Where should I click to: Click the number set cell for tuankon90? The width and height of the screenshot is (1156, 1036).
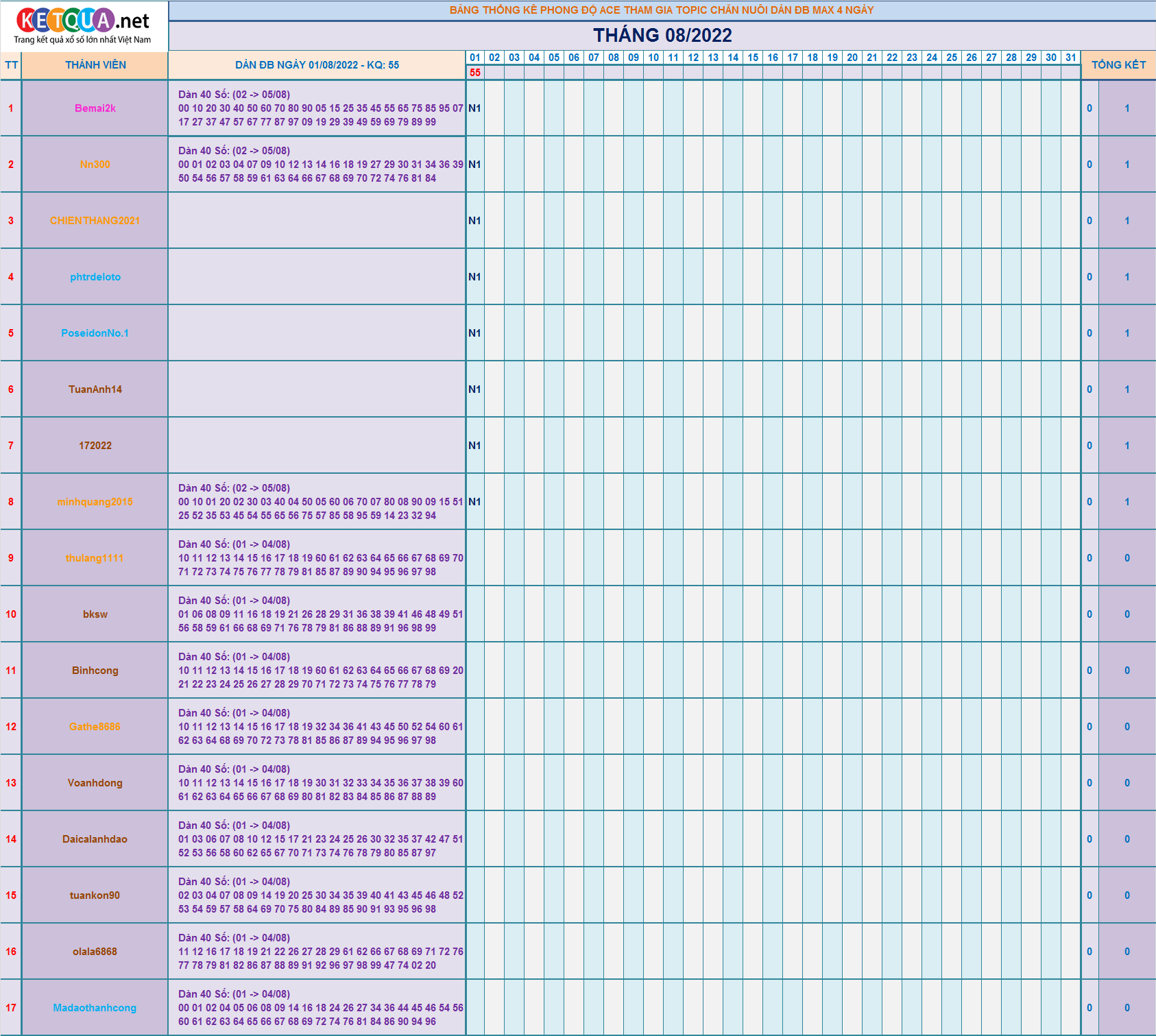pyautogui.click(x=317, y=895)
